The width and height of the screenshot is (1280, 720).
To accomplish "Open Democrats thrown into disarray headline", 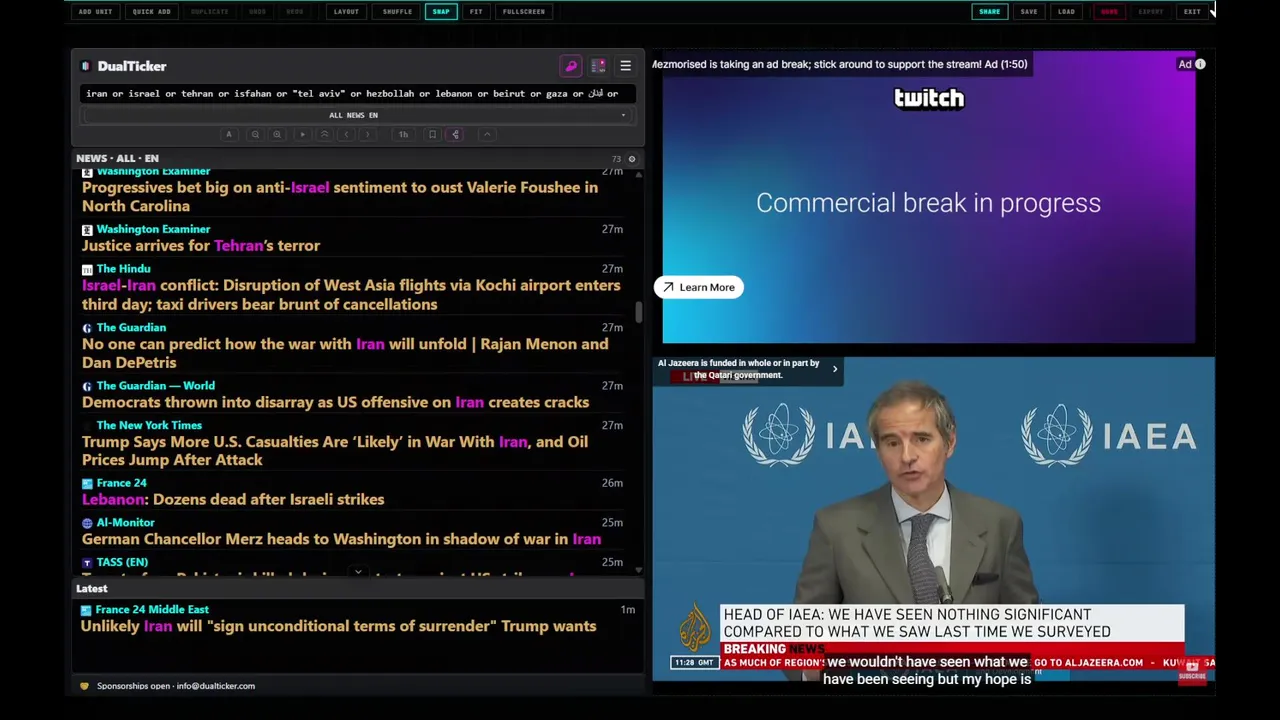I will [335, 402].
